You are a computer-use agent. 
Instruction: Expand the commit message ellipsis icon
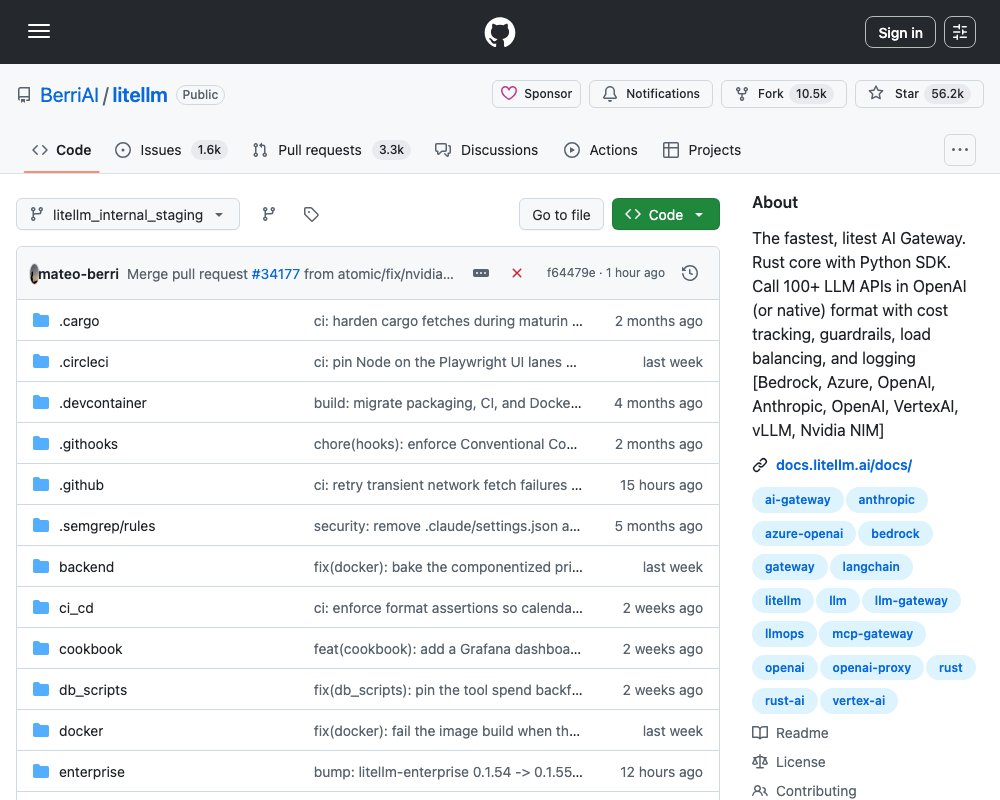pos(481,273)
